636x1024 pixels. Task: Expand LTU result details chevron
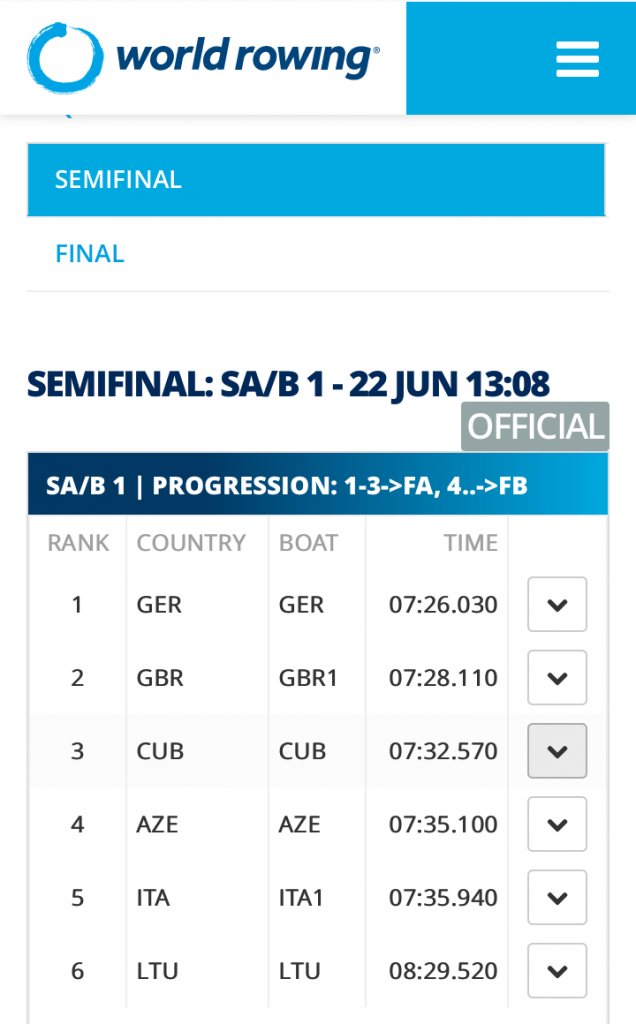click(557, 970)
